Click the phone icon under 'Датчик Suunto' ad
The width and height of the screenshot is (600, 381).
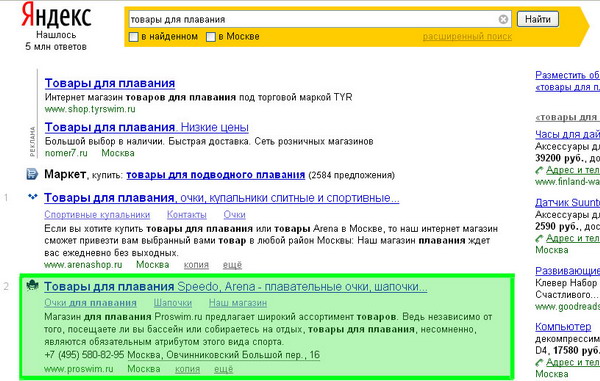pyautogui.click(x=539, y=238)
